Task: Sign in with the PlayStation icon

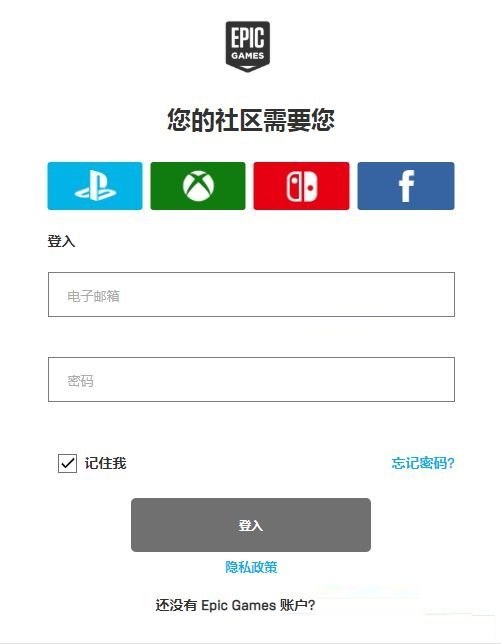Action: (95, 186)
